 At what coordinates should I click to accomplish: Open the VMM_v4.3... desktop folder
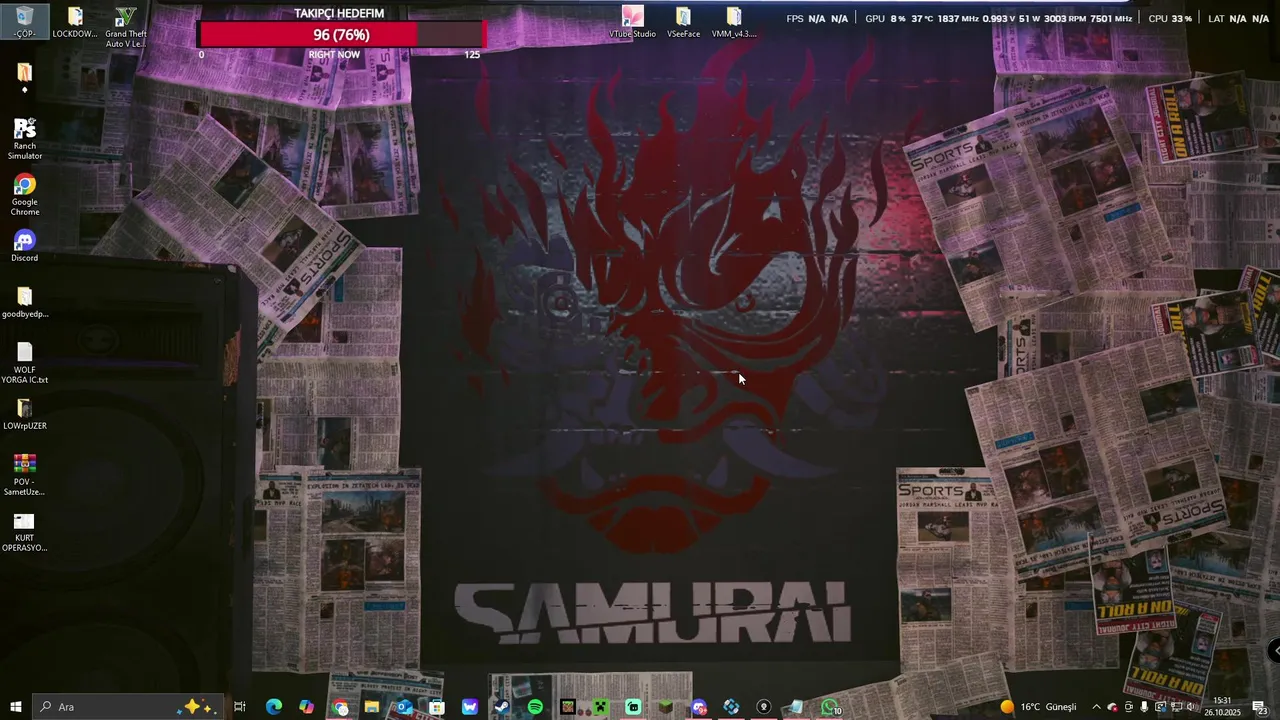coord(734,22)
